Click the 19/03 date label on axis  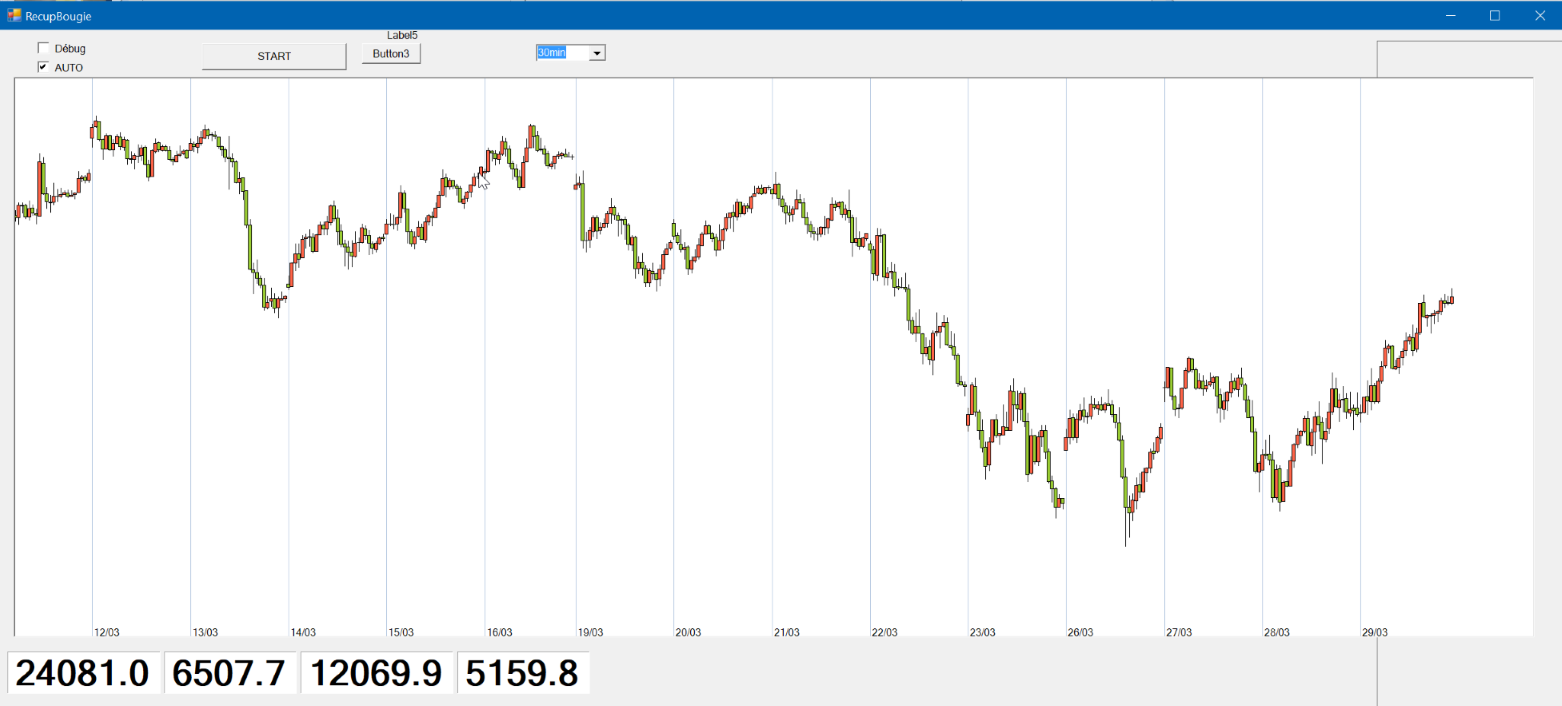590,632
